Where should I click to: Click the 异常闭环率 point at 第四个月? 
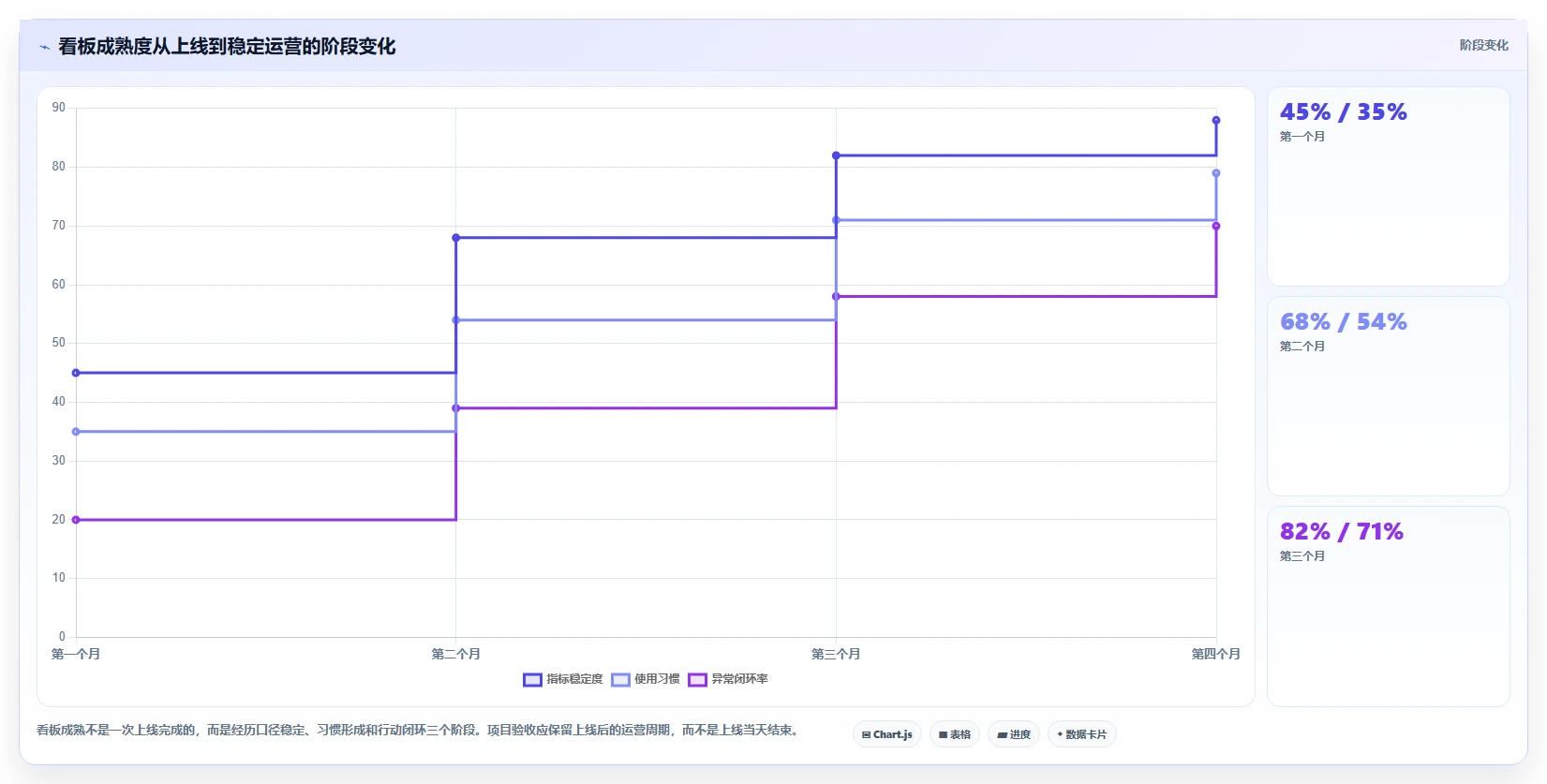tap(1216, 226)
